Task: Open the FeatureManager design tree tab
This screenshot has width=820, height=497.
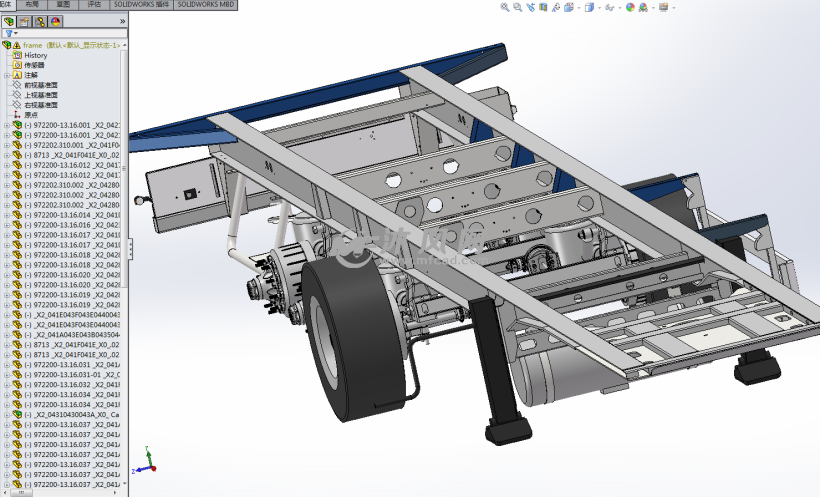Action: click(x=9, y=20)
